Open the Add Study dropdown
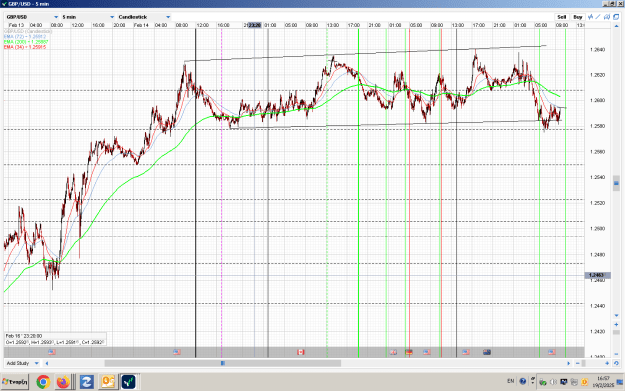 click(22, 363)
